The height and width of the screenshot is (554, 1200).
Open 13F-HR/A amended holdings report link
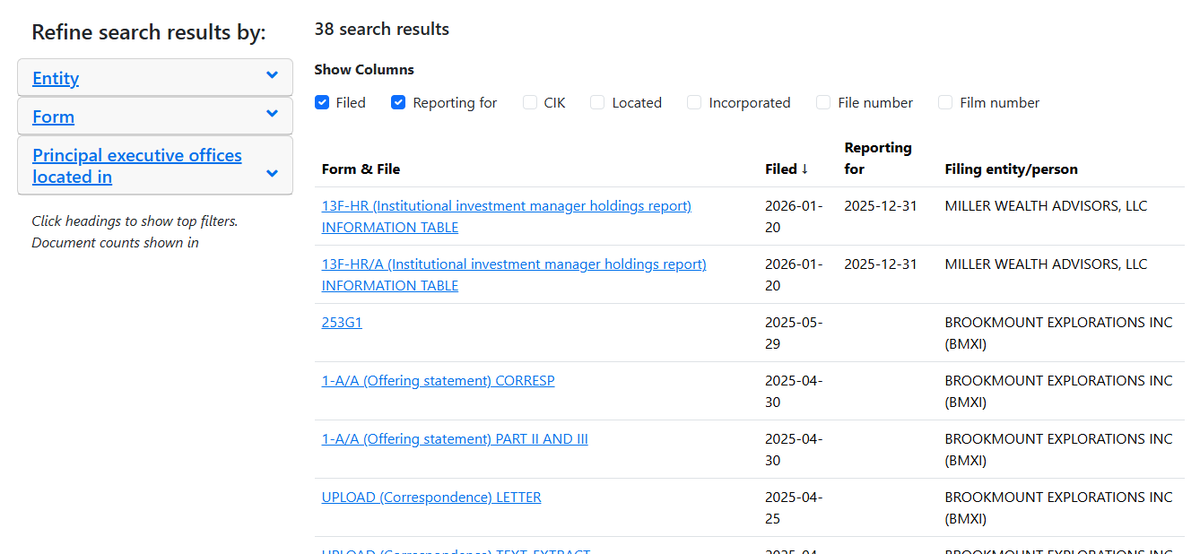click(514, 274)
